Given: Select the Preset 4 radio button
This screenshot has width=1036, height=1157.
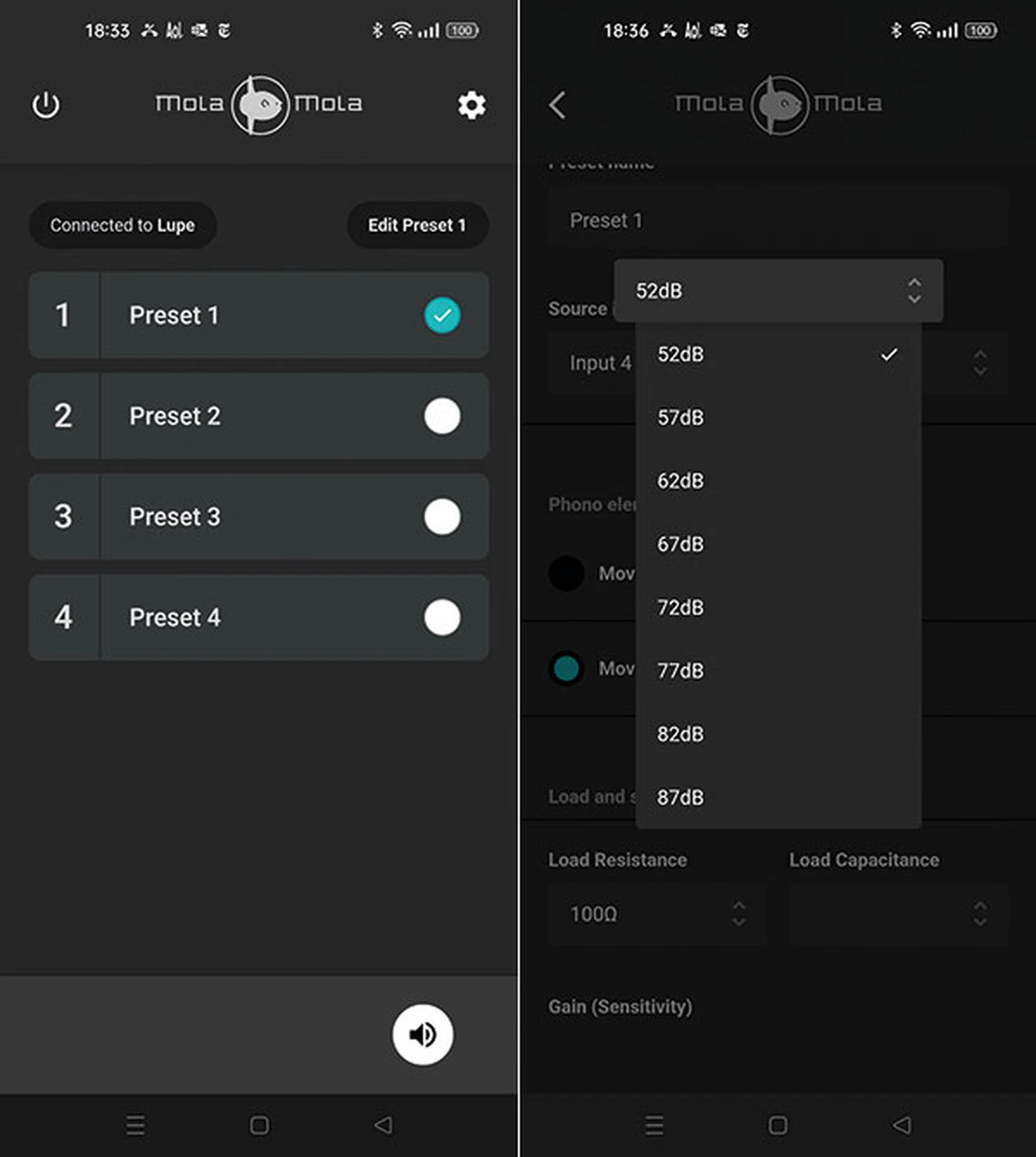Looking at the screenshot, I should coord(442,618).
